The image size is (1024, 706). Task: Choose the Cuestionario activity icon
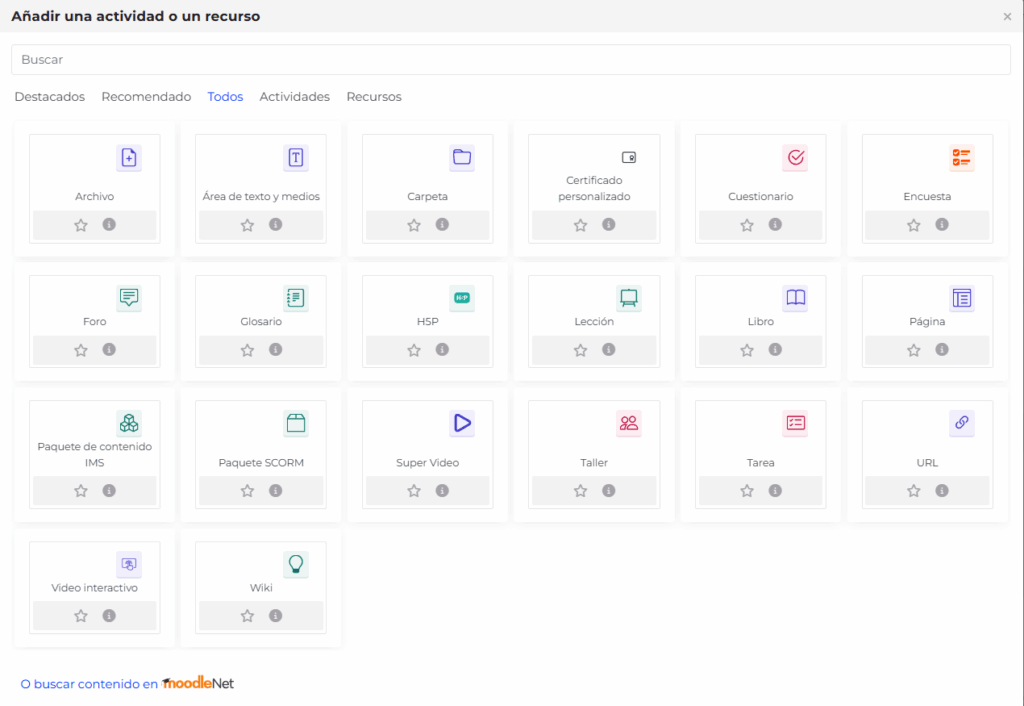point(795,158)
